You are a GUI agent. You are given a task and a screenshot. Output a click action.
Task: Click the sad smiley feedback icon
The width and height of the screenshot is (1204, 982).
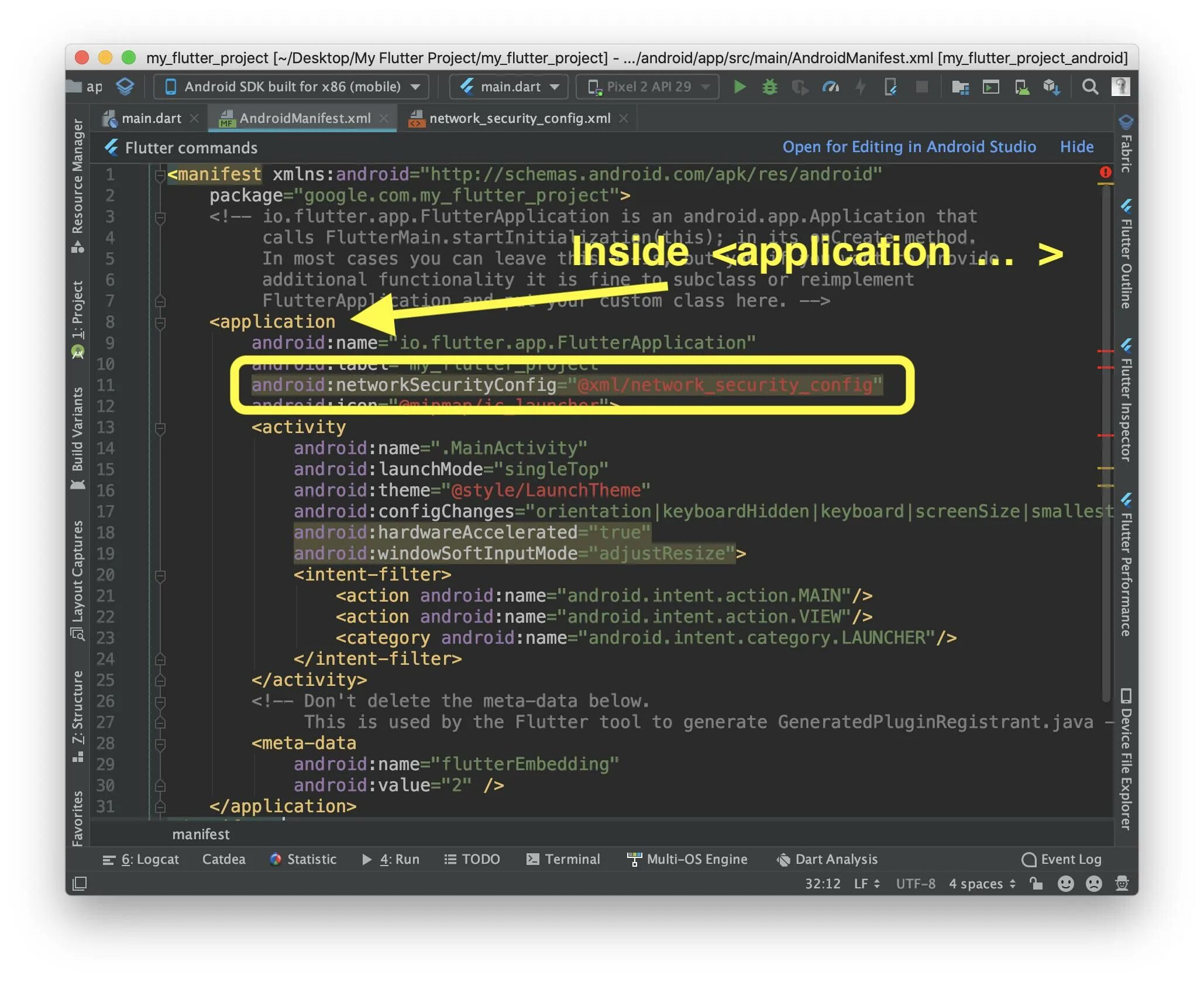click(x=1093, y=883)
